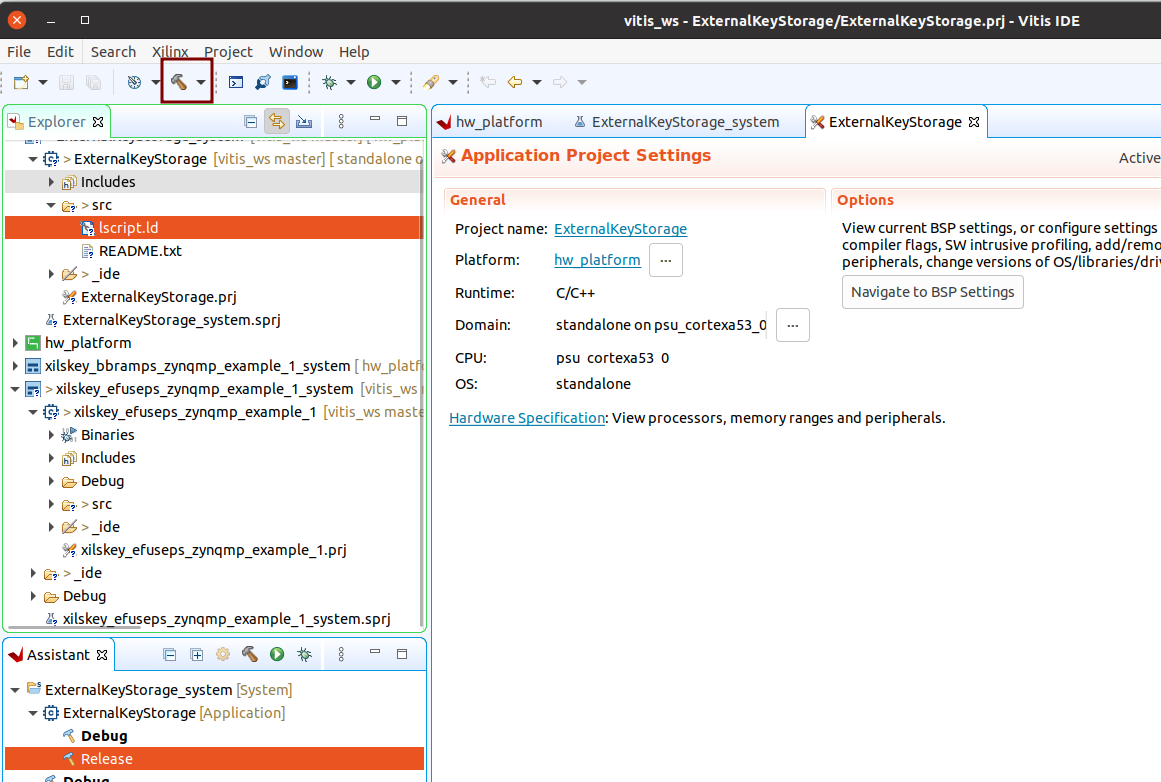
Task: Click the wrench-shaped toolbar icon left of the terminal
Action: (x=263, y=82)
